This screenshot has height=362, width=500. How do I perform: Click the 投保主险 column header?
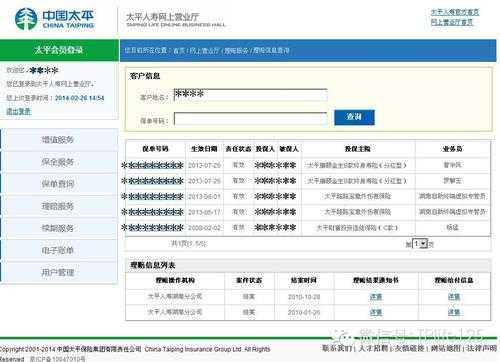pos(358,149)
